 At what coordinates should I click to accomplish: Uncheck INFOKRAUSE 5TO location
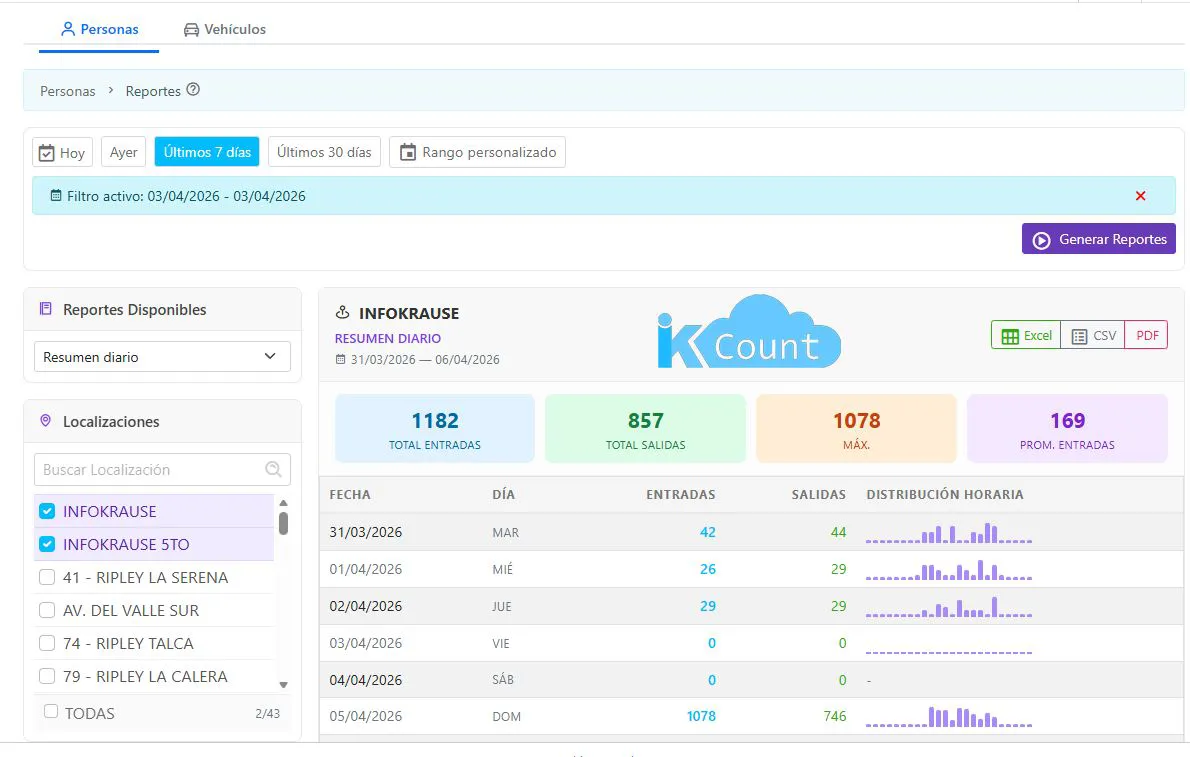pos(46,545)
